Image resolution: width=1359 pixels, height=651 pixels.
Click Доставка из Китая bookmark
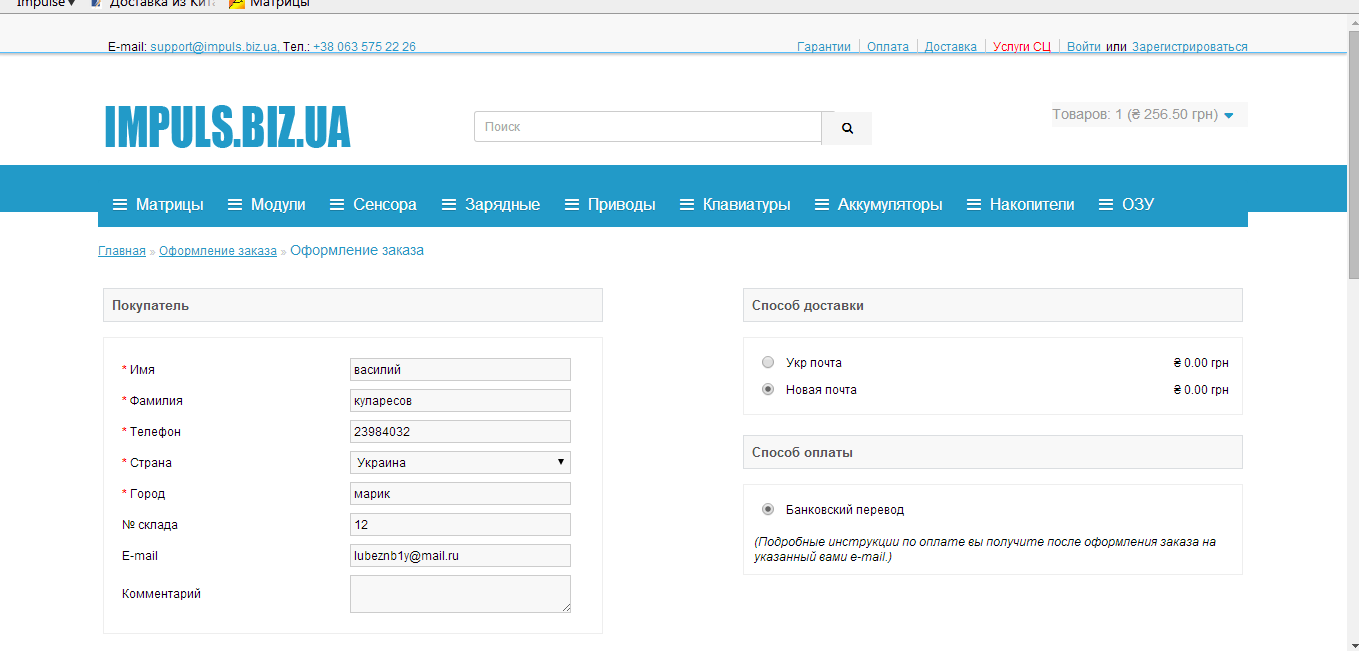(x=153, y=4)
